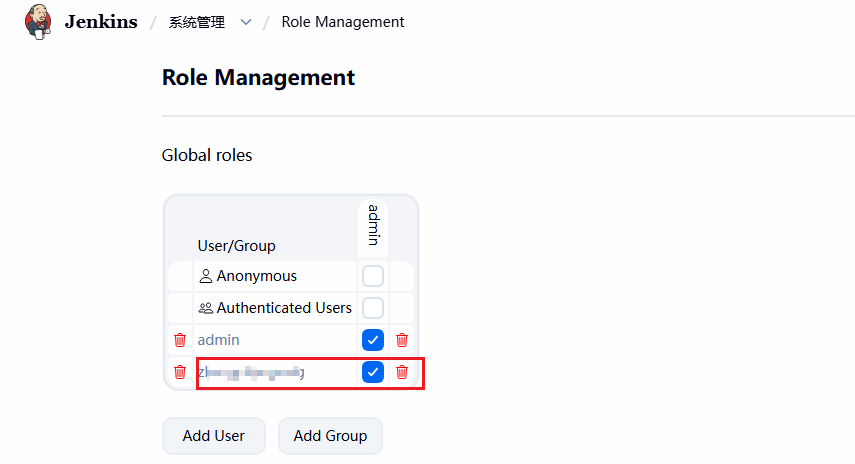Click the Anonymous row label
This screenshot has height=464, width=855.
pyautogui.click(x=256, y=276)
